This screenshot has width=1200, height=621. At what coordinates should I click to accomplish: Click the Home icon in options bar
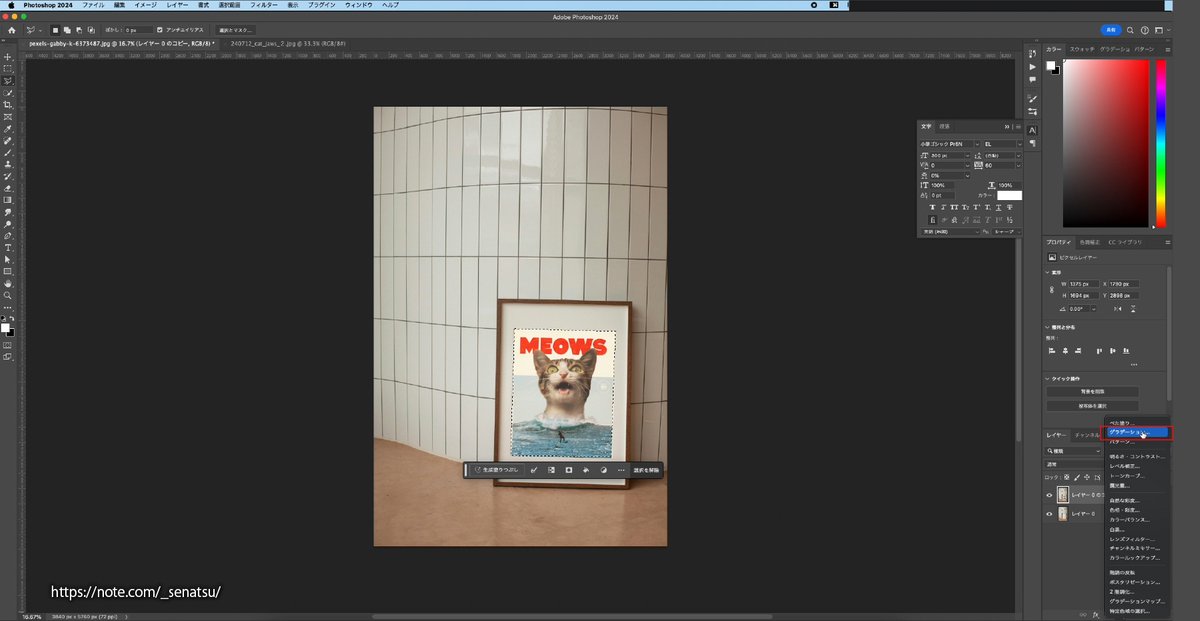coord(11,30)
